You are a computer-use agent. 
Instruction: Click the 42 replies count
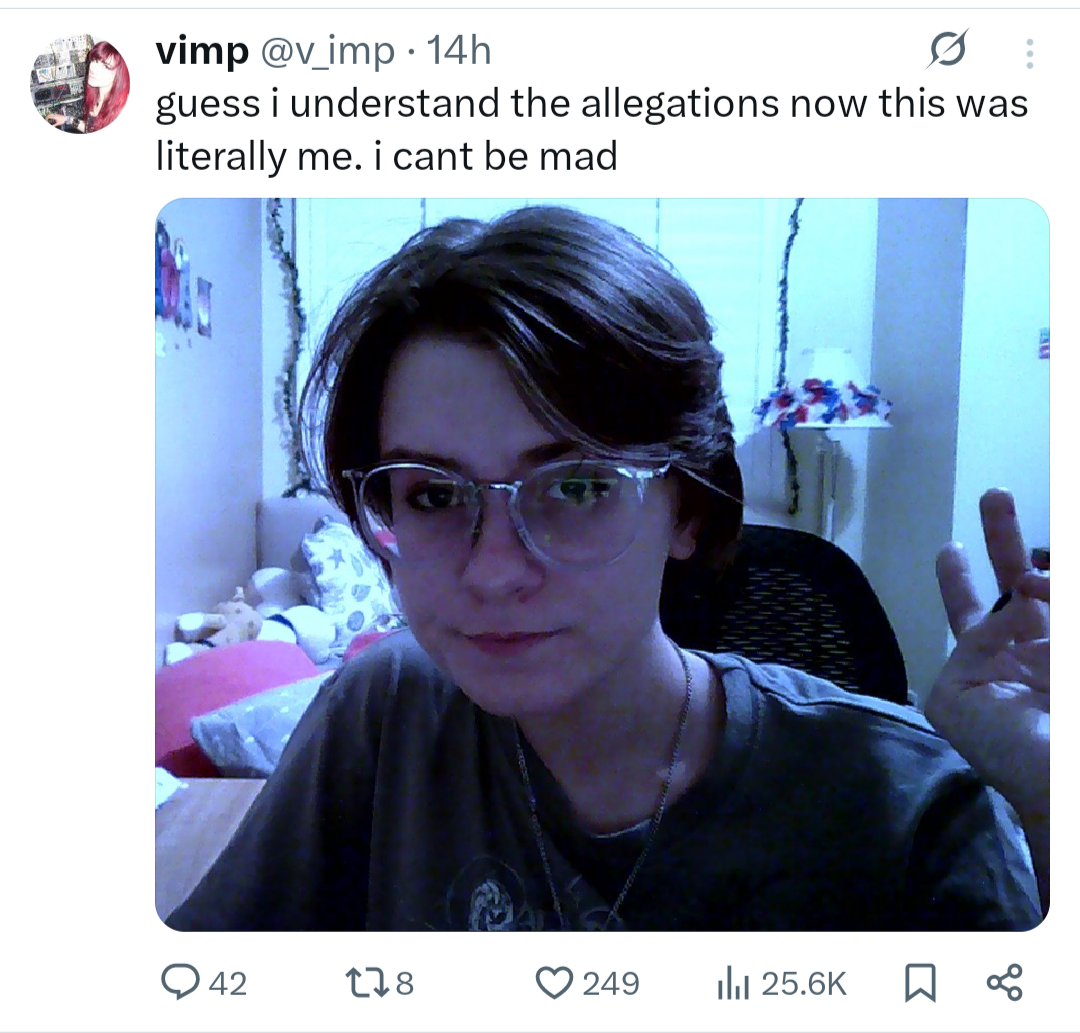click(227, 983)
